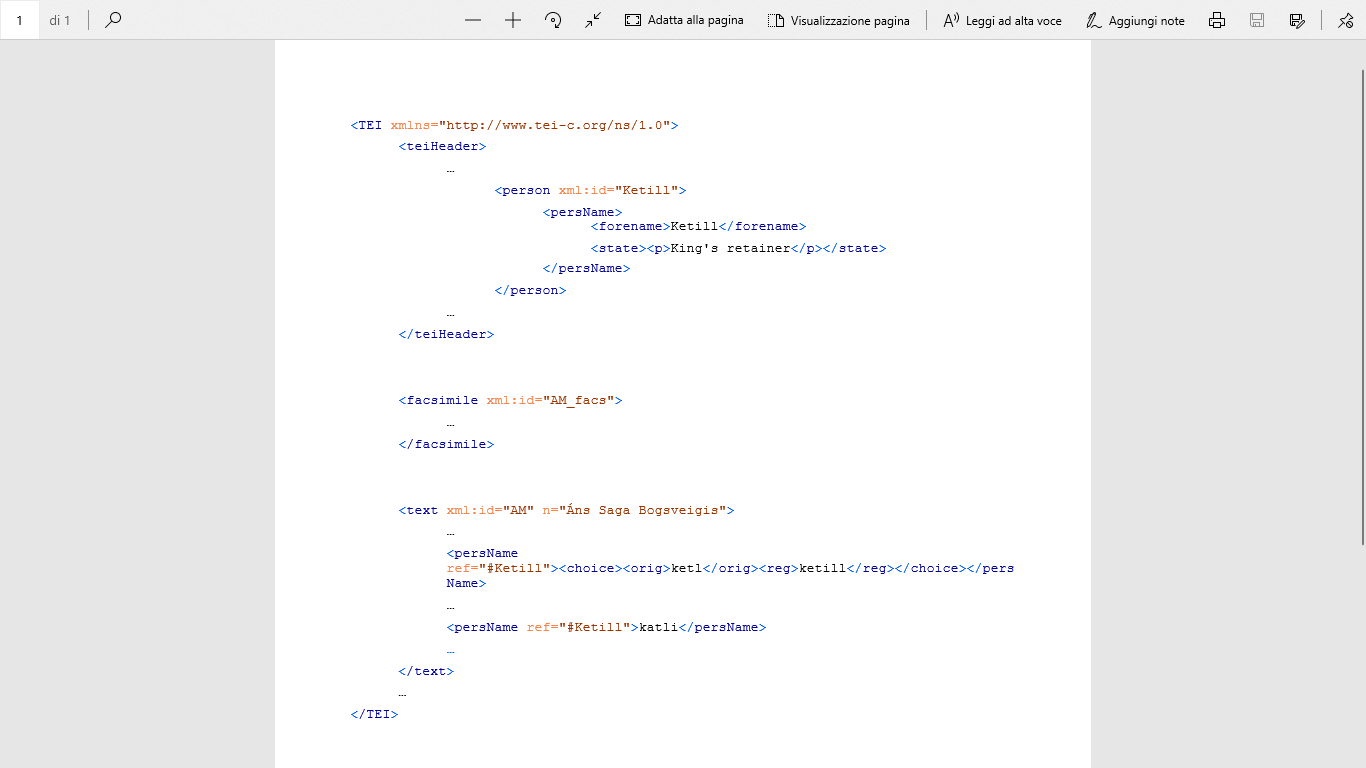Click Adatta alla pagina
The width and height of the screenshot is (1366, 768).
(x=684, y=20)
